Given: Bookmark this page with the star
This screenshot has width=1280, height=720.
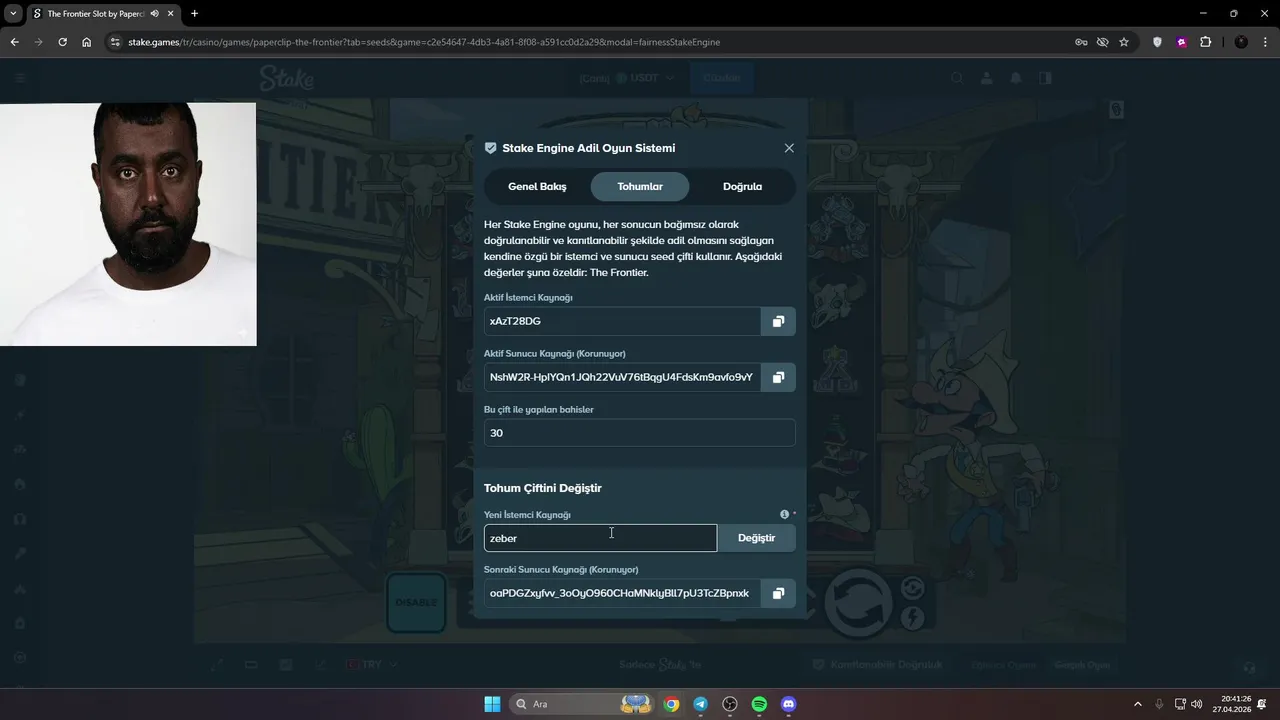Looking at the screenshot, I should (x=1124, y=42).
